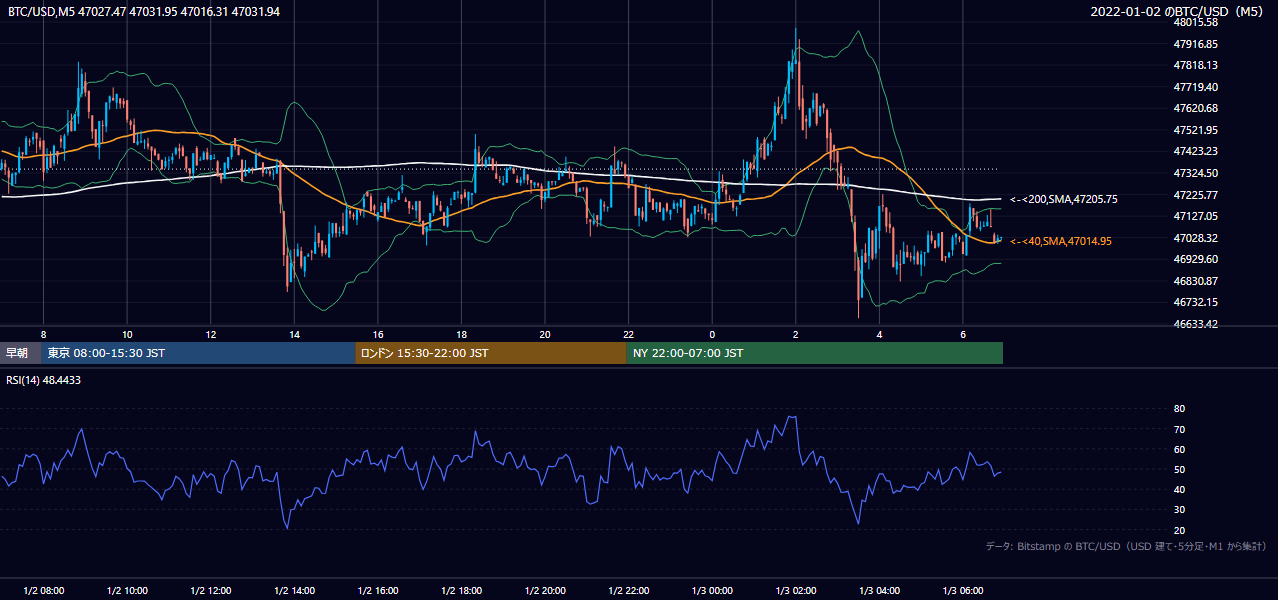This screenshot has height=600, width=1278.
Task: Click the Bitstamp data source note
Action: click(1126, 546)
